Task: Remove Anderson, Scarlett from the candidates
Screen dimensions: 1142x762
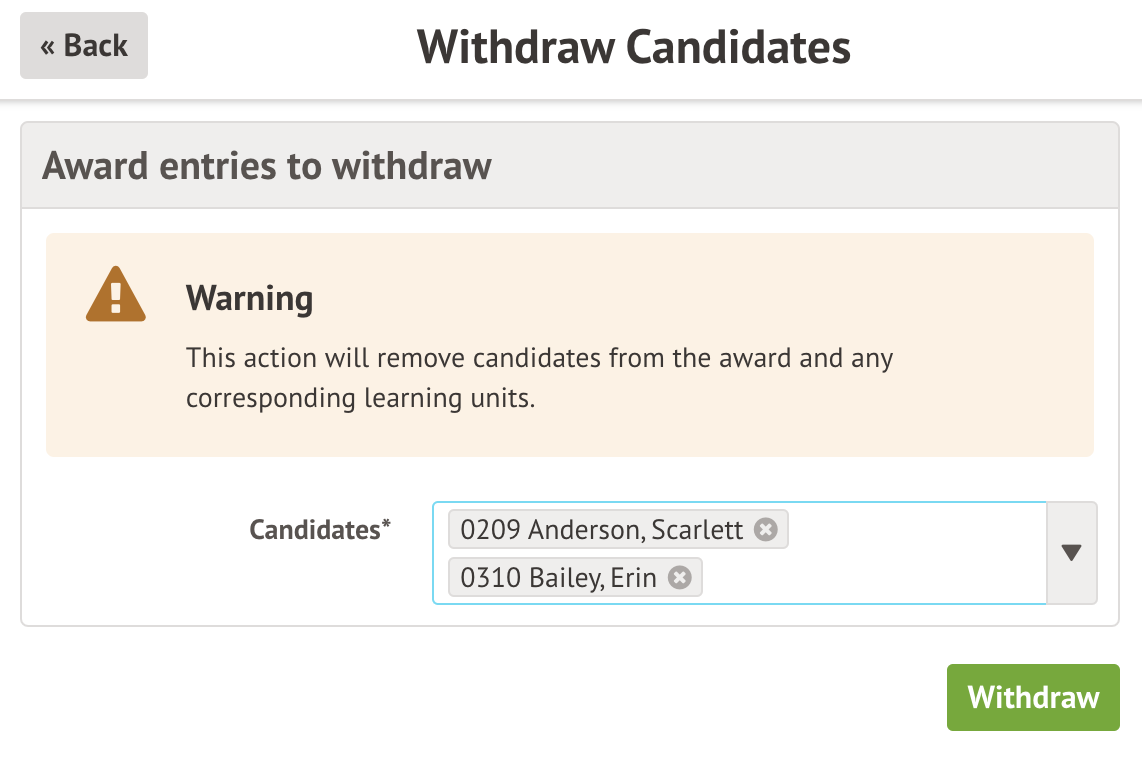Action: (x=766, y=529)
